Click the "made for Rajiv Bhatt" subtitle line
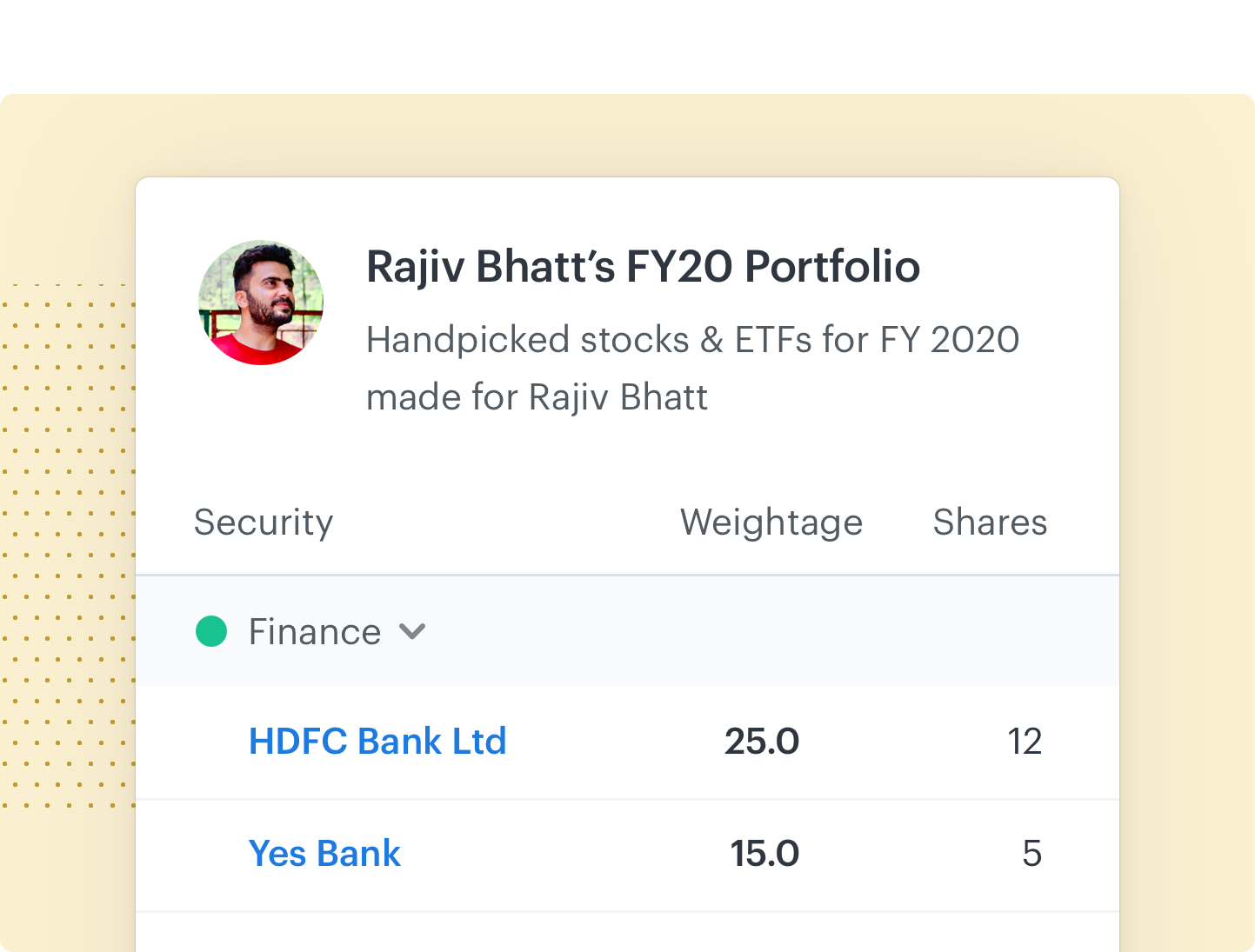Screen dimensions: 1255x952 [x=537, y=397]
